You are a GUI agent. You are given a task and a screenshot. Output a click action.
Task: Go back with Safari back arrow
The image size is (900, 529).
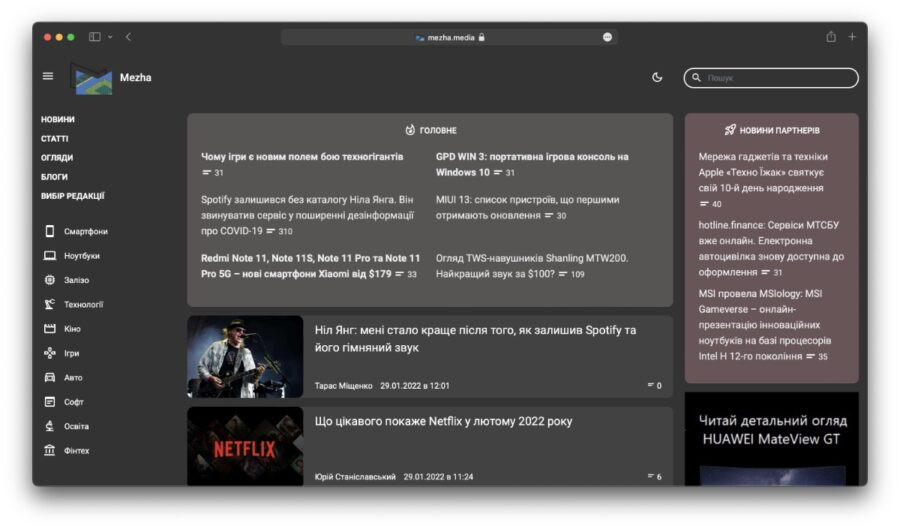129,37
